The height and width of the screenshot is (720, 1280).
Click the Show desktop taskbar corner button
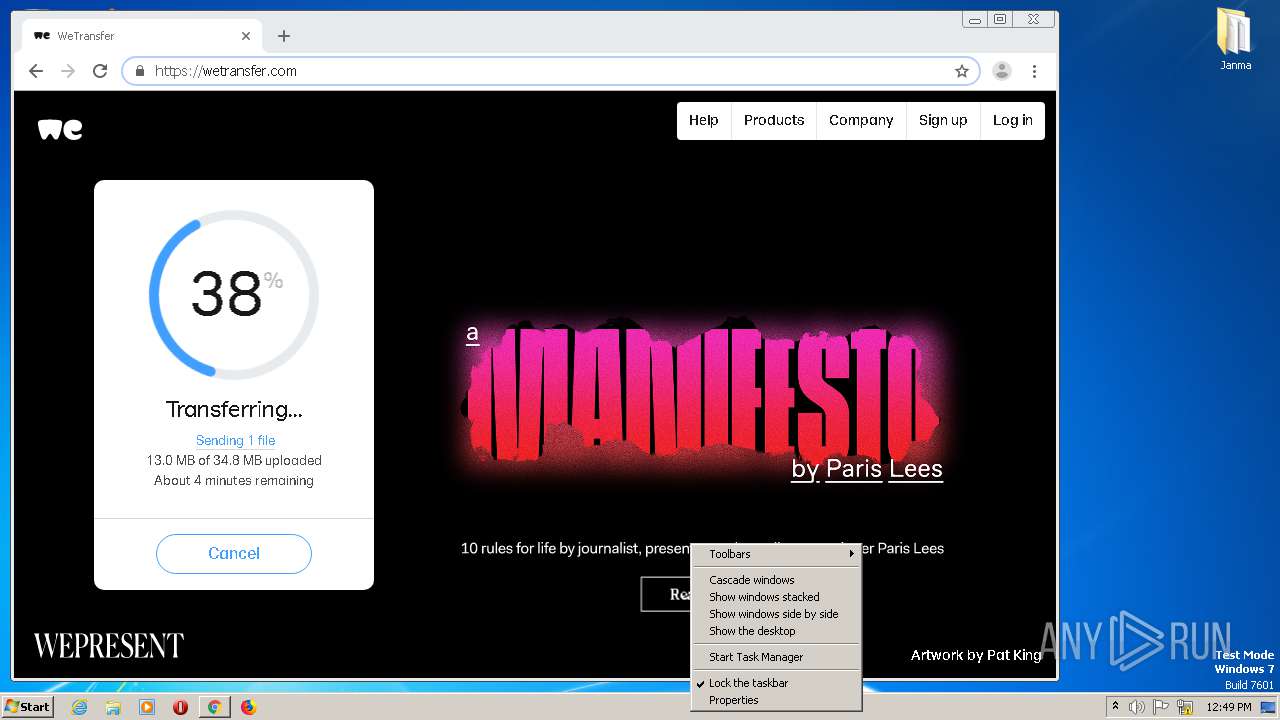[1268, 707]
